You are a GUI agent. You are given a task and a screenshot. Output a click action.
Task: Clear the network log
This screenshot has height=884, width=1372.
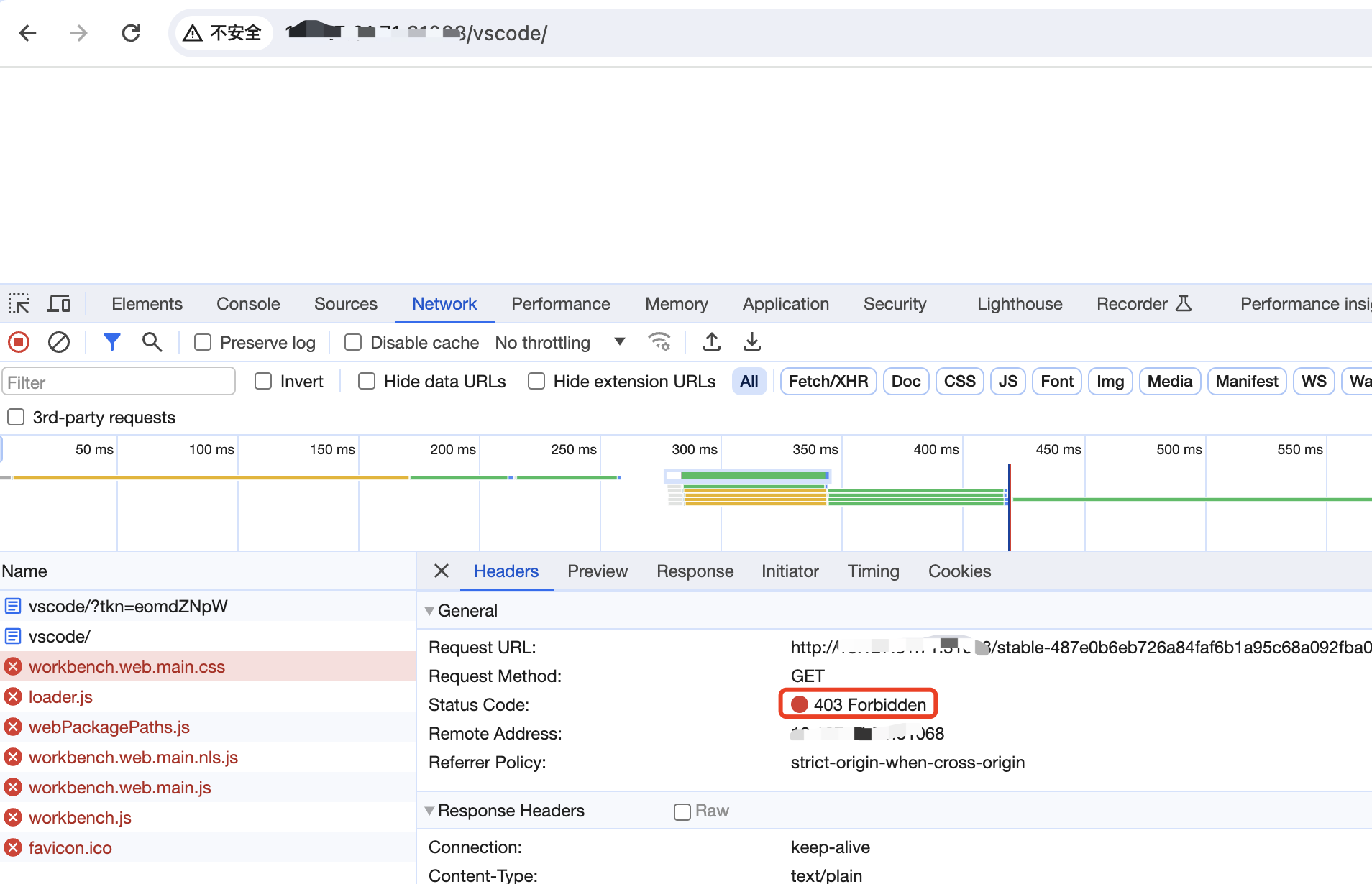(x=59, y=342)
